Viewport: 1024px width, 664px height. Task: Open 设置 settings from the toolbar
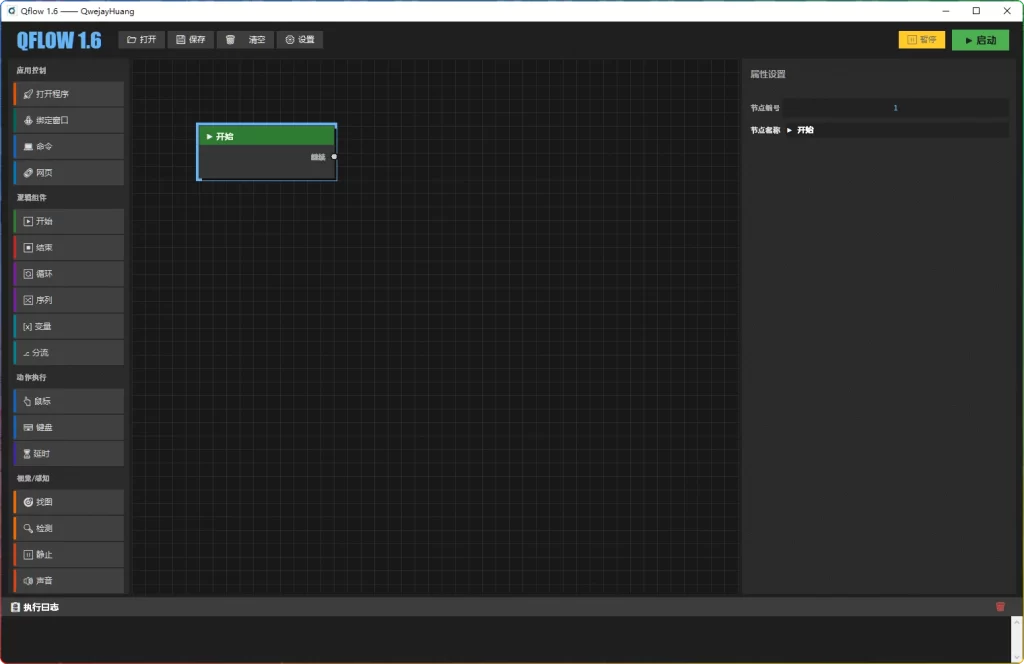tap(299, 40)
